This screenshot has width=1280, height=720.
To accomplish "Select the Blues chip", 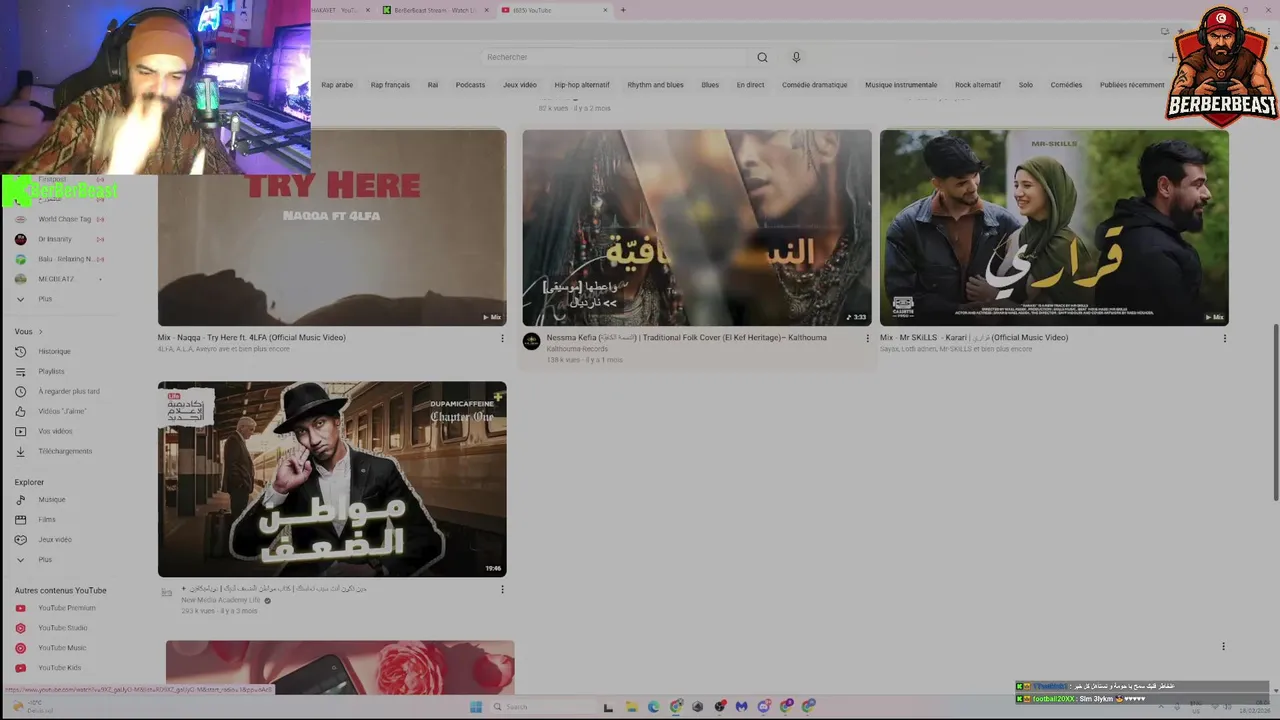I will [710, 85].
